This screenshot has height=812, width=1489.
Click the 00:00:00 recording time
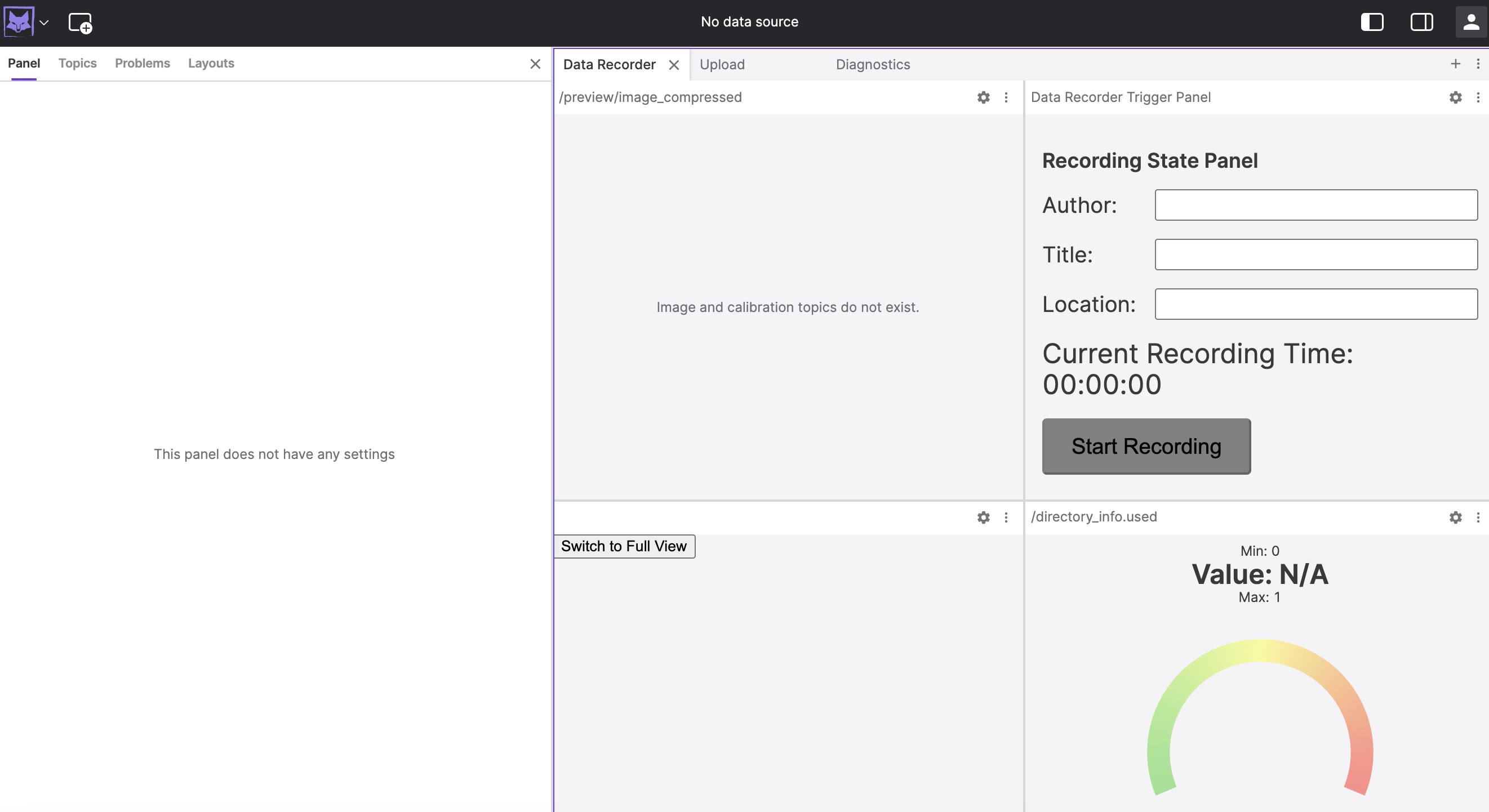point(1102,385)
